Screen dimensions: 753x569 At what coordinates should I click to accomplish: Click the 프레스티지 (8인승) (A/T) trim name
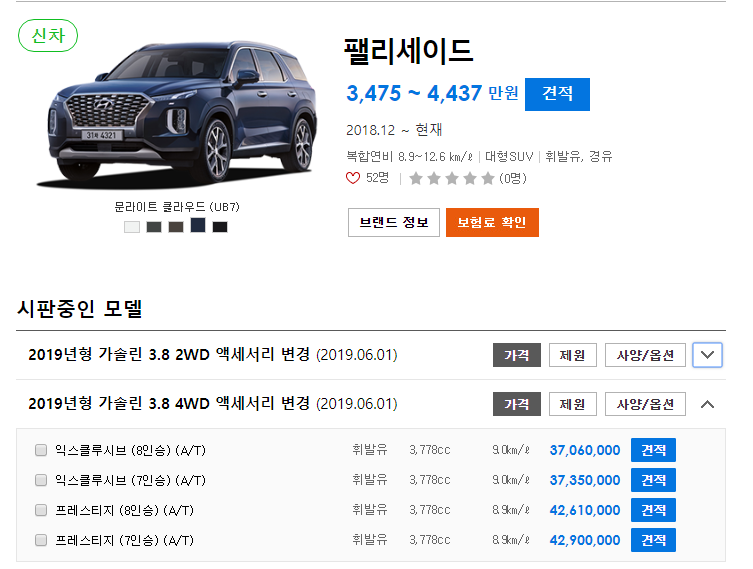124,510
